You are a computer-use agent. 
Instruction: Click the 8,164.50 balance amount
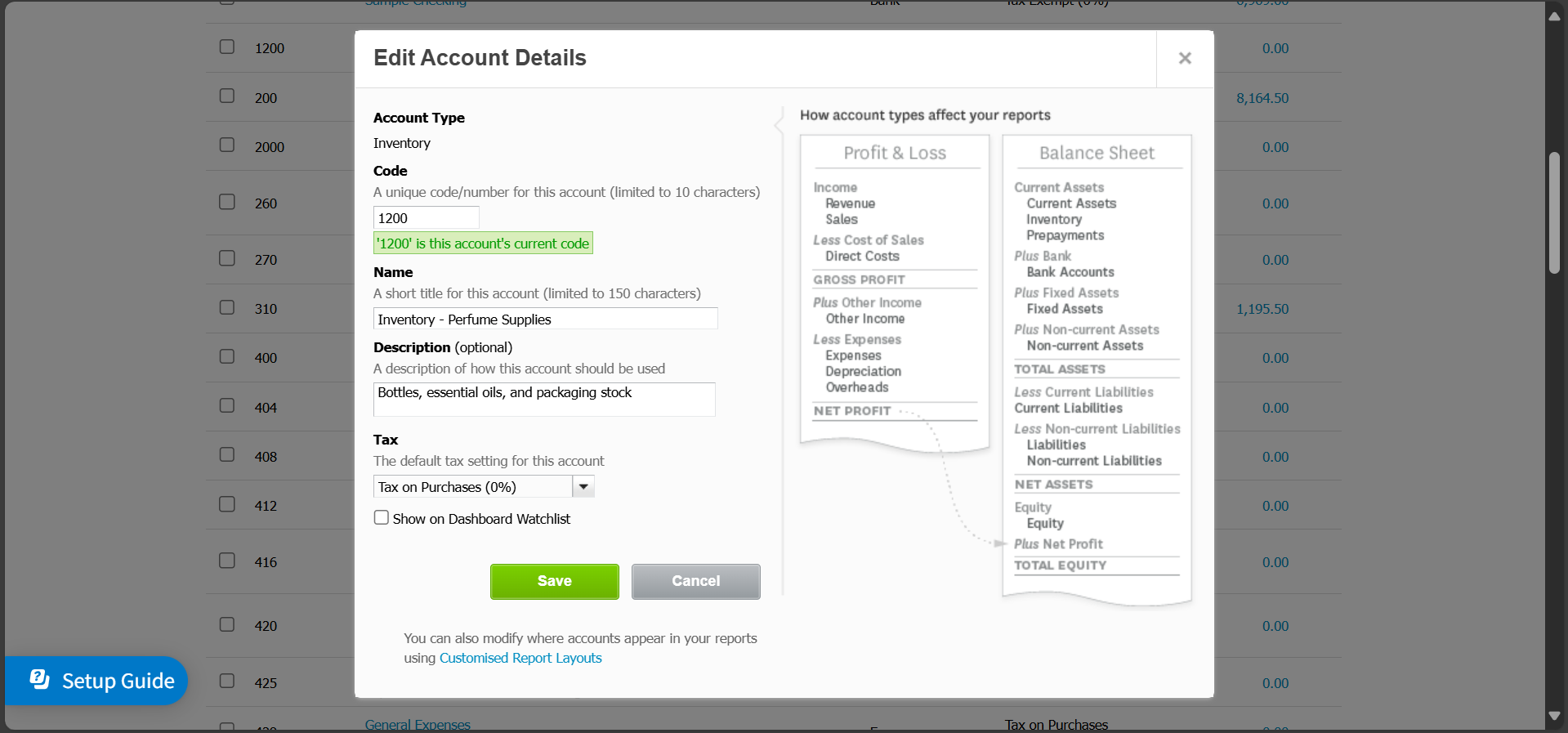point(1262,98)
